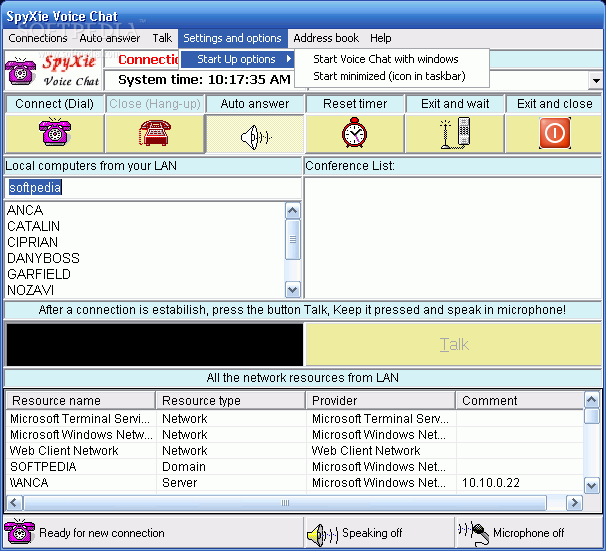Image resolution: width=606 pixels, height=551 pixels.
Task: Click resources table scroll right arrow
Action: (x=574, y=503)
